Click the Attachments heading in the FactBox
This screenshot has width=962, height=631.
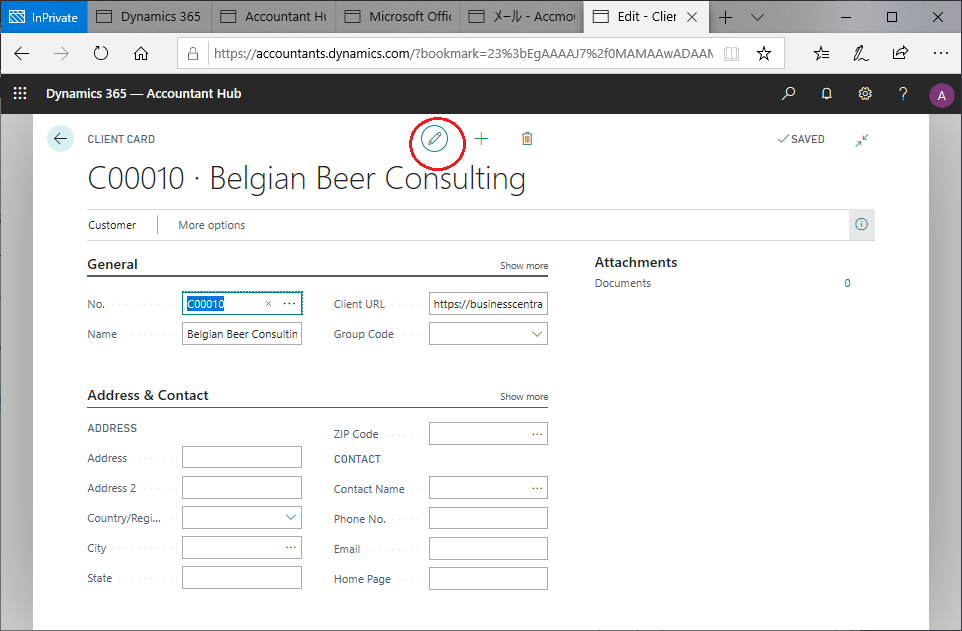click(x=636, y=262)
